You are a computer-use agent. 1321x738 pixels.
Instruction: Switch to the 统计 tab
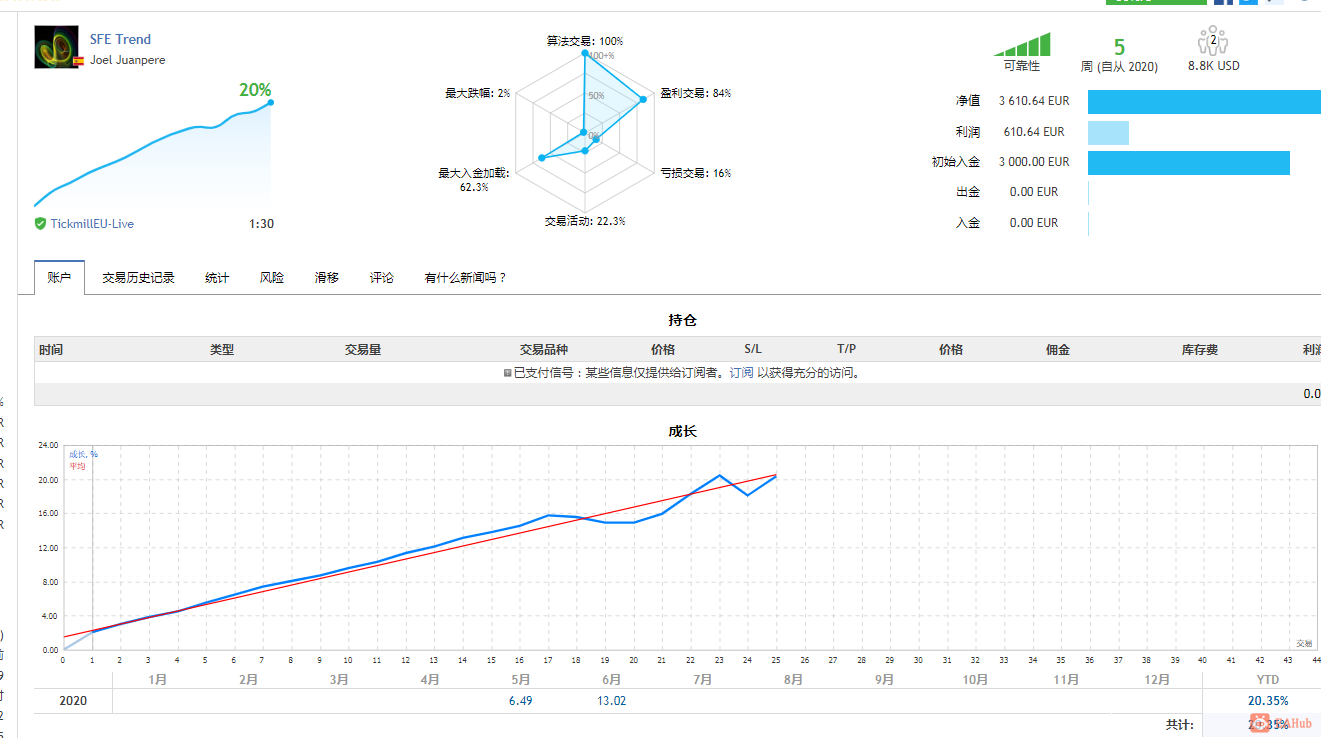[217, 278]
